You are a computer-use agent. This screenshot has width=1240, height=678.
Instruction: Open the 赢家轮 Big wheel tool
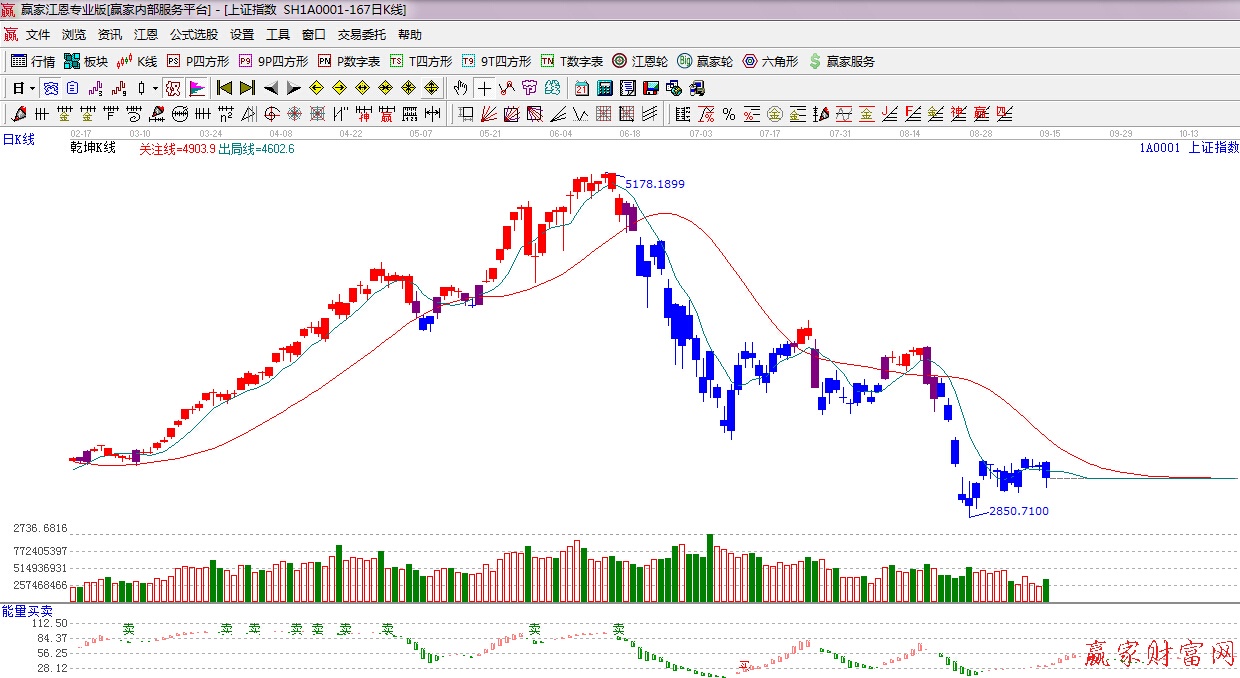tap(705, 61)
